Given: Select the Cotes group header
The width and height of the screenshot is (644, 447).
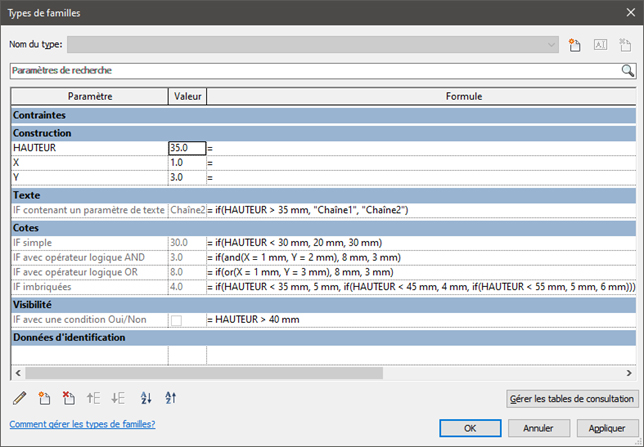Looking at the screenshot, I should (324, 228).
